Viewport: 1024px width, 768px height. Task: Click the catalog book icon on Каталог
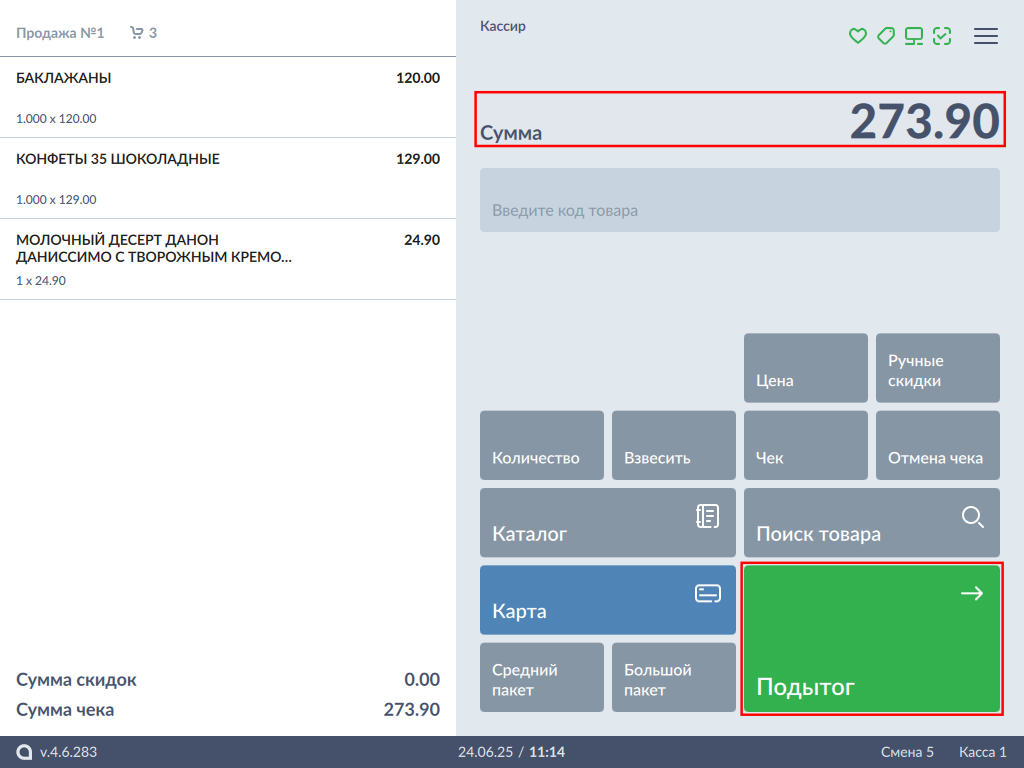tap(707, 516)
